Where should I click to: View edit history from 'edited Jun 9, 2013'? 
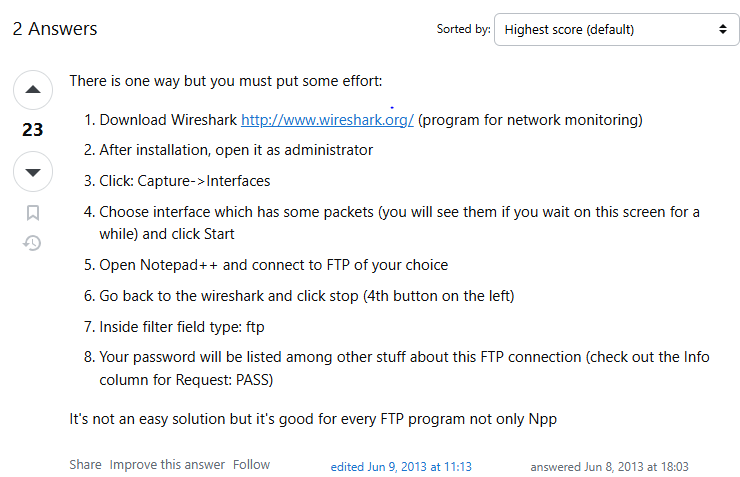(x=401, y=467)
